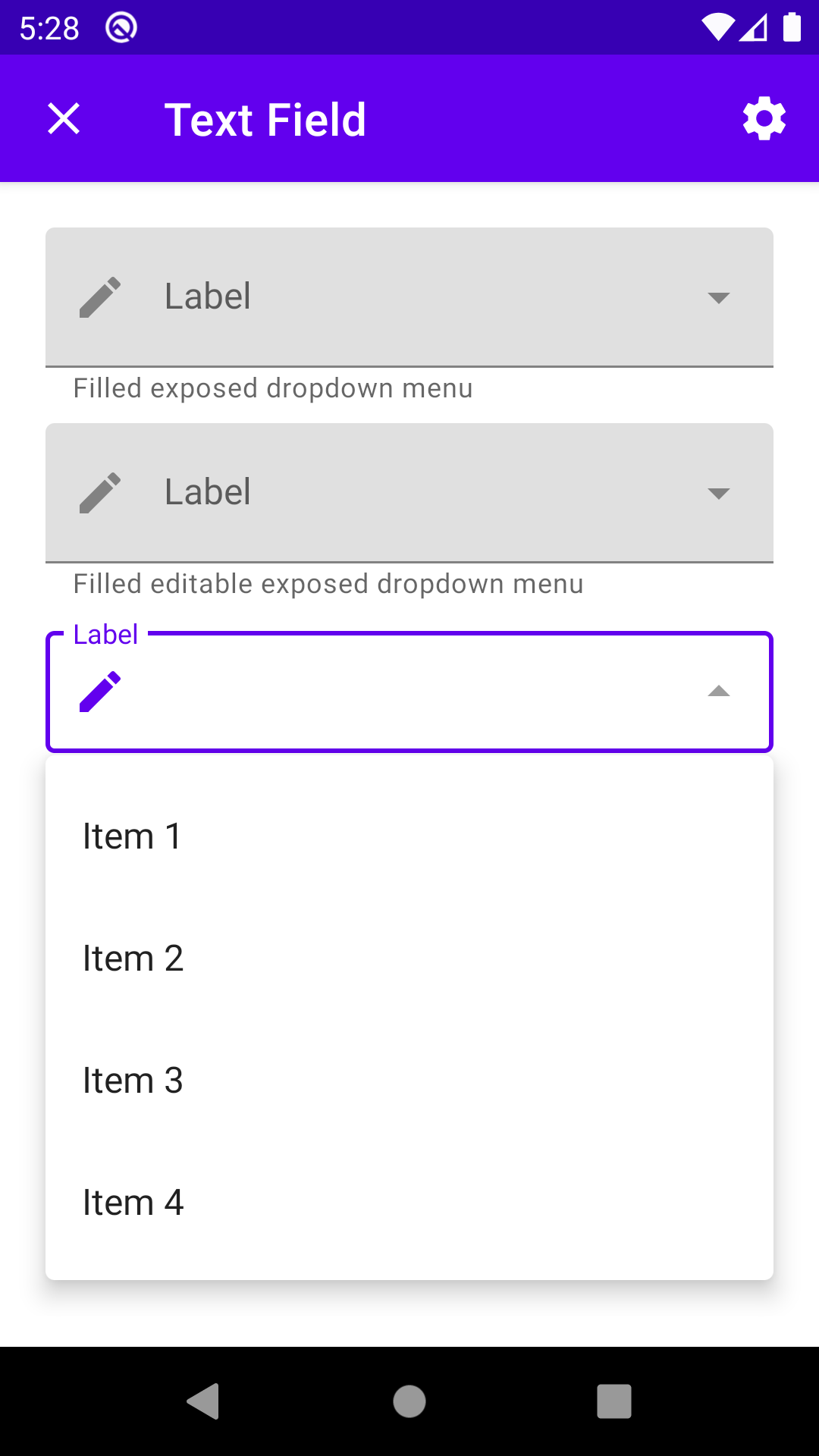The height and width of the screenshot is (1456, 819).
Task: Click the Android P logo in the status bar
Action: tap(121, 27)
